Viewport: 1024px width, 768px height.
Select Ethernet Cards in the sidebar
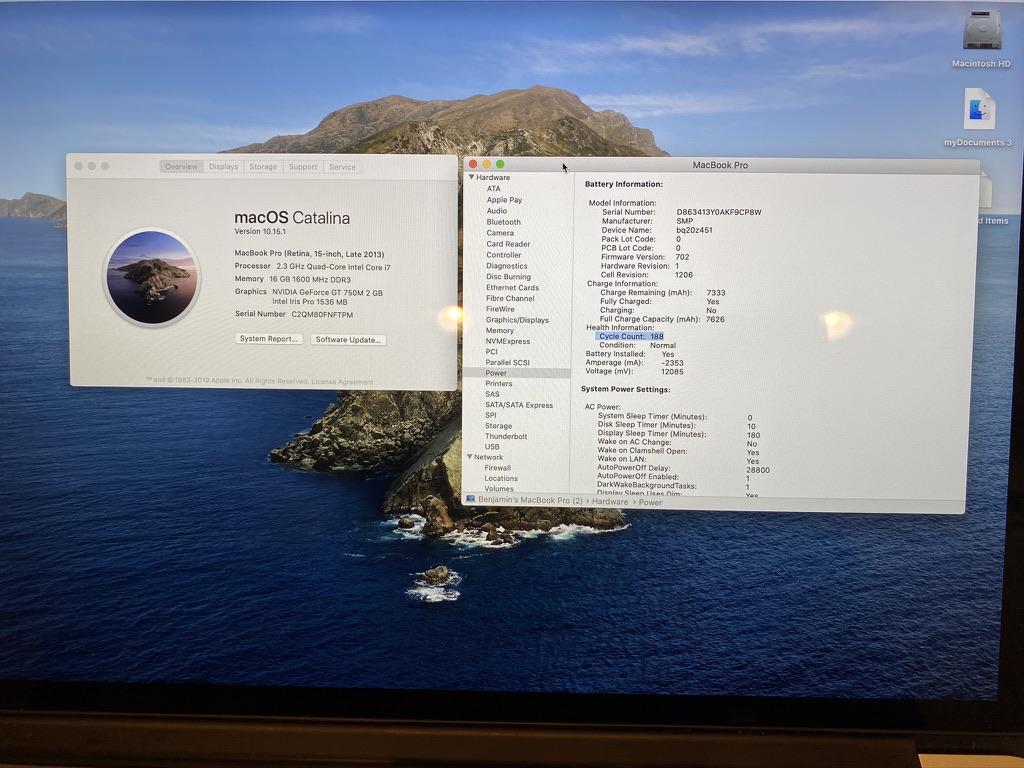[x=512, y=287]
